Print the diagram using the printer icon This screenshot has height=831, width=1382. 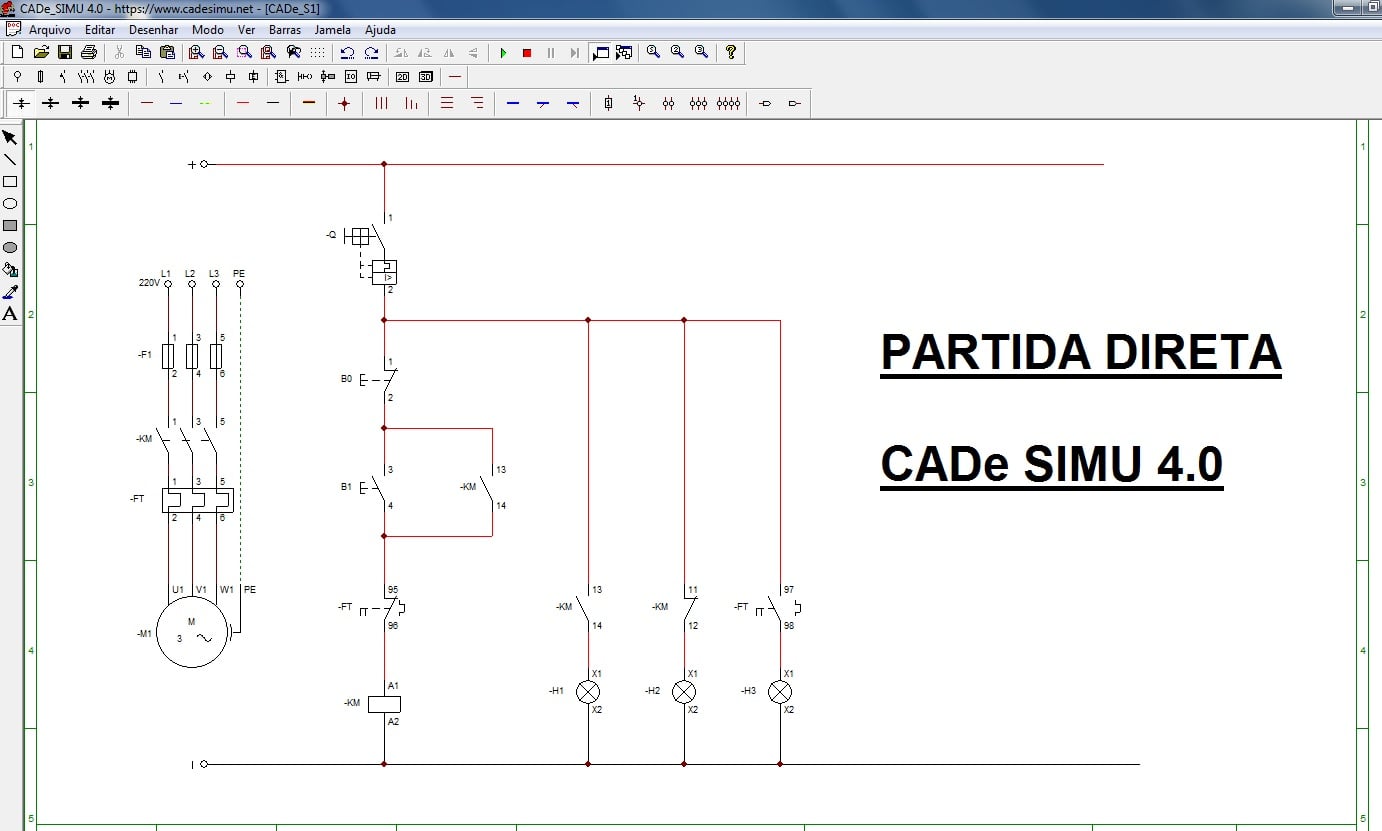(x=89, y=52)
